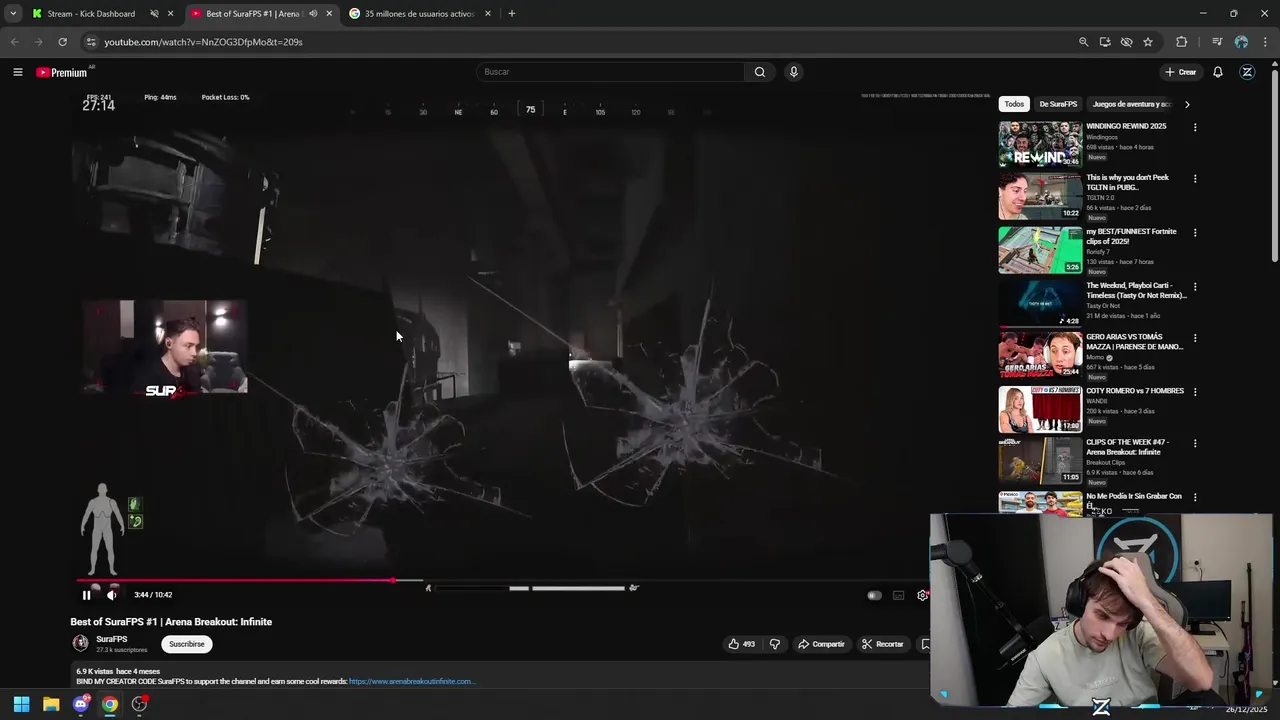Open Chrome extensions puzzle icon
The height and width of the screenshot is (720, 1280).
[x=1181, y=42]
